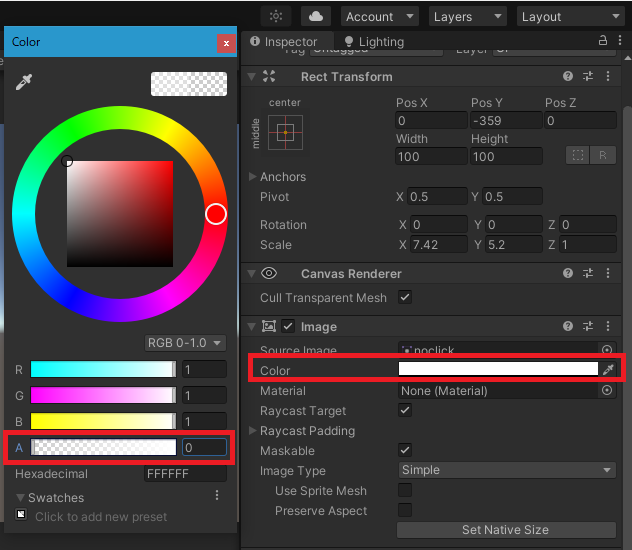Image resolution: width=632 pixels, height=550 pixels.
Task: Click the Rect Transform component icon
Action: (269, 76)
